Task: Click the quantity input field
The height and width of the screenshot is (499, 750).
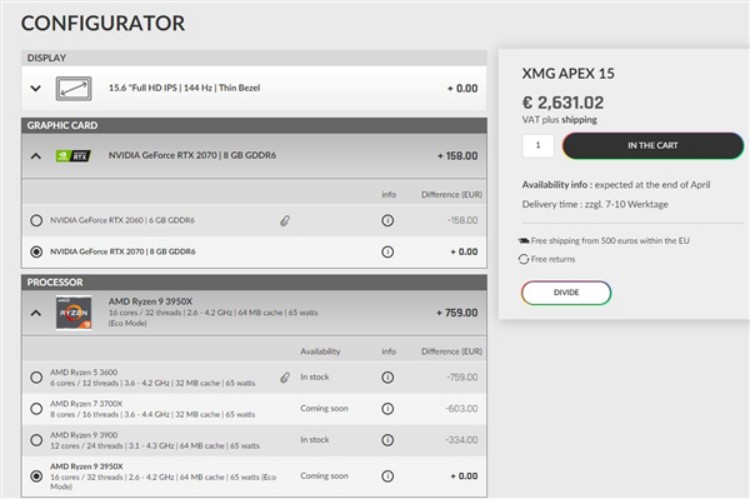Action: pos(538,145)
